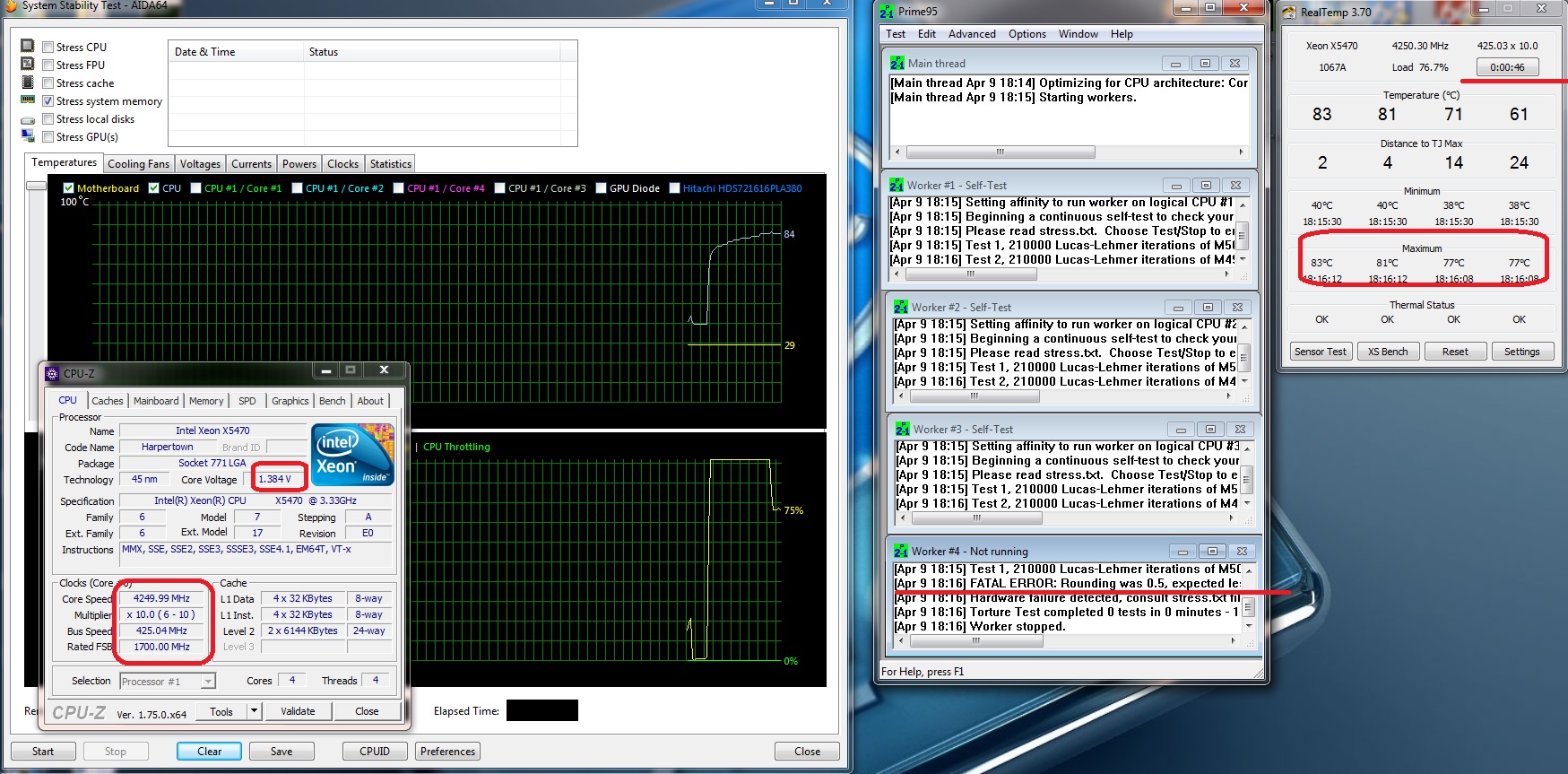Show the CPU #1 / Core #1 graph line
This screenshot has height=774, width=1568.
[195, 188]
